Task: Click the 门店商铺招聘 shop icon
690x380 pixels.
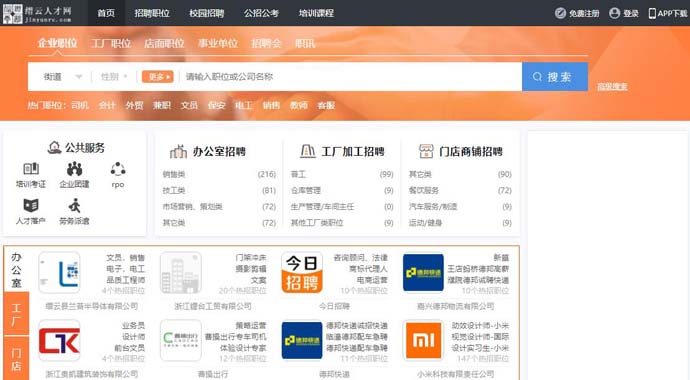Action: point(426,151)
